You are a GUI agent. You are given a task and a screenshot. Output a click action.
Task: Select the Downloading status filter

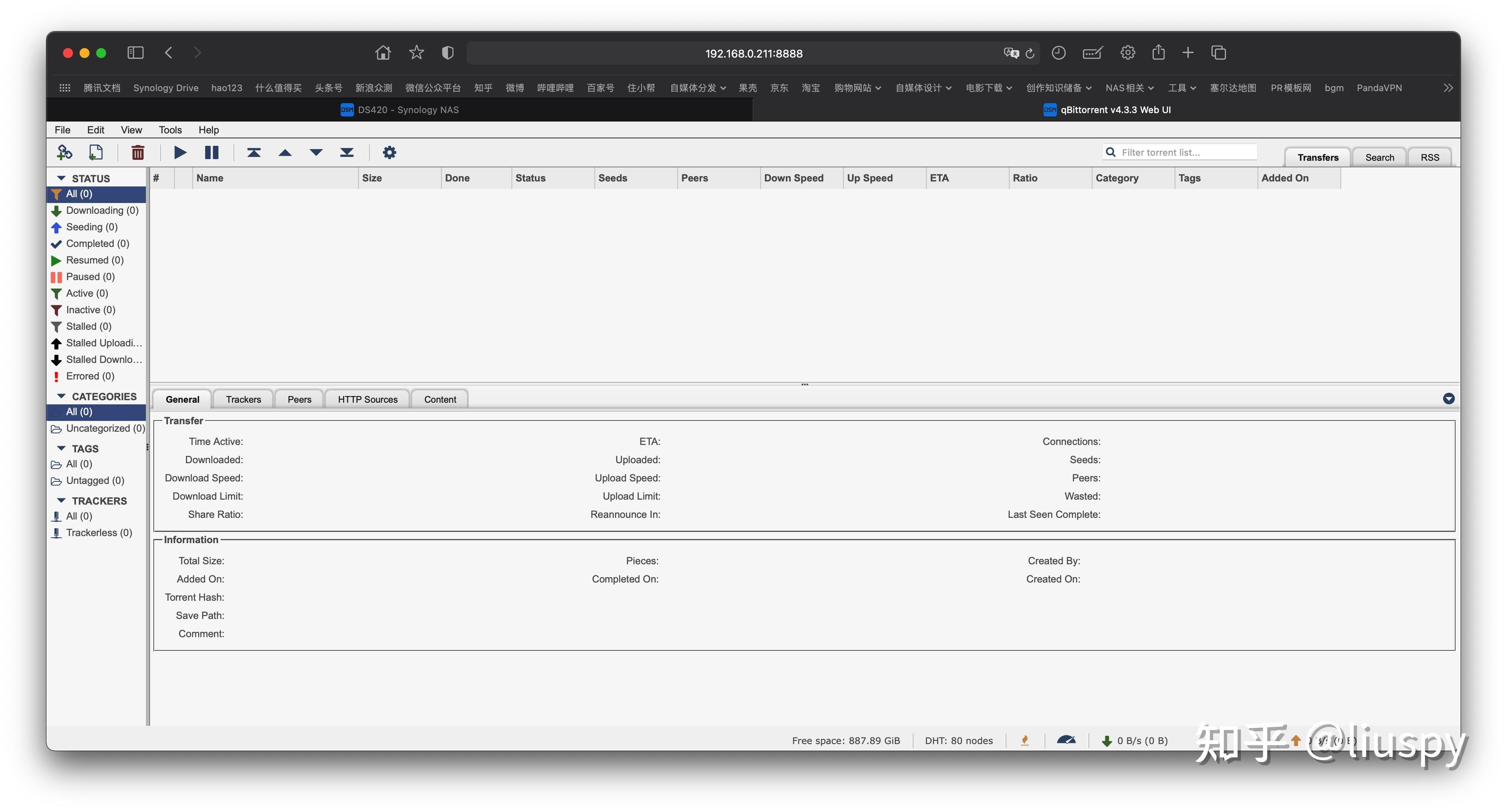click(x=102, y=210)
